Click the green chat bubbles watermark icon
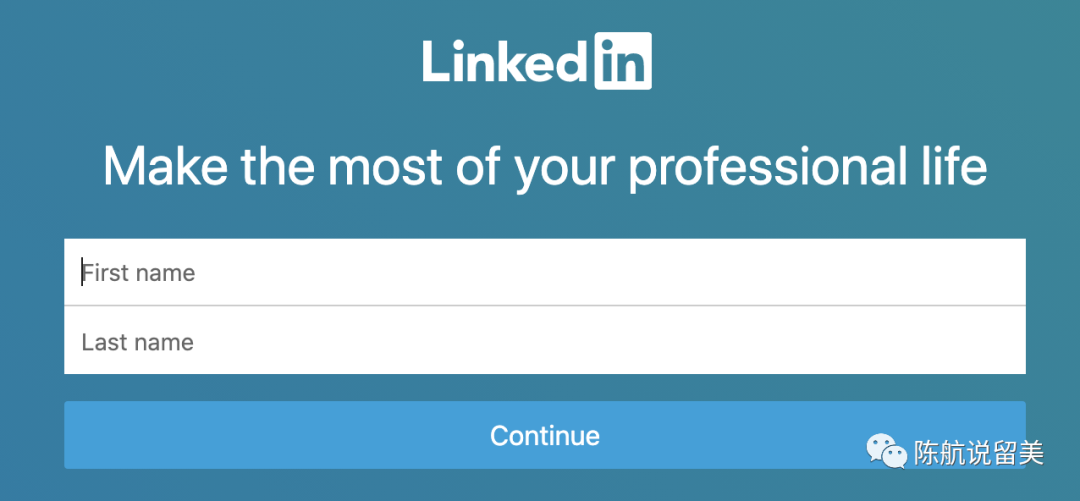Screen dimensions: 1080x501 click(x=887, y=452)
